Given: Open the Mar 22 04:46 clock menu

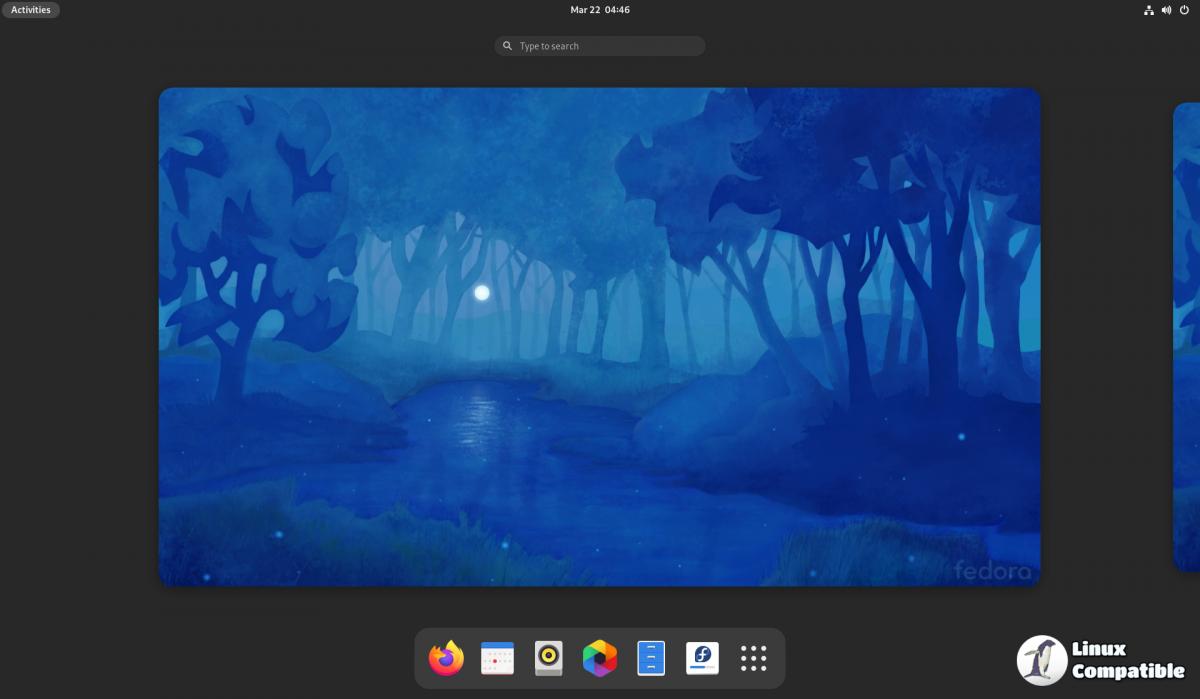Looking at the screenshot, I should point(600,10).
